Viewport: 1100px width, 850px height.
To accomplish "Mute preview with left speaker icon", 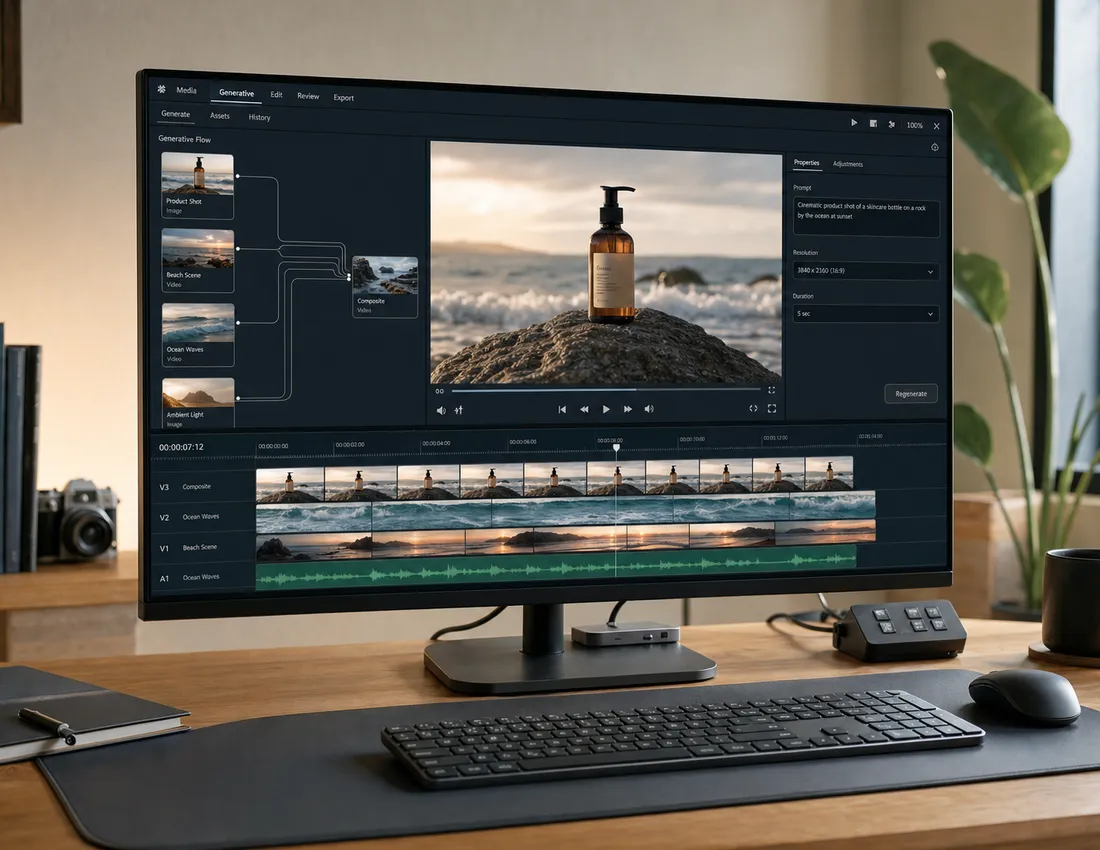I will (441, 410).
